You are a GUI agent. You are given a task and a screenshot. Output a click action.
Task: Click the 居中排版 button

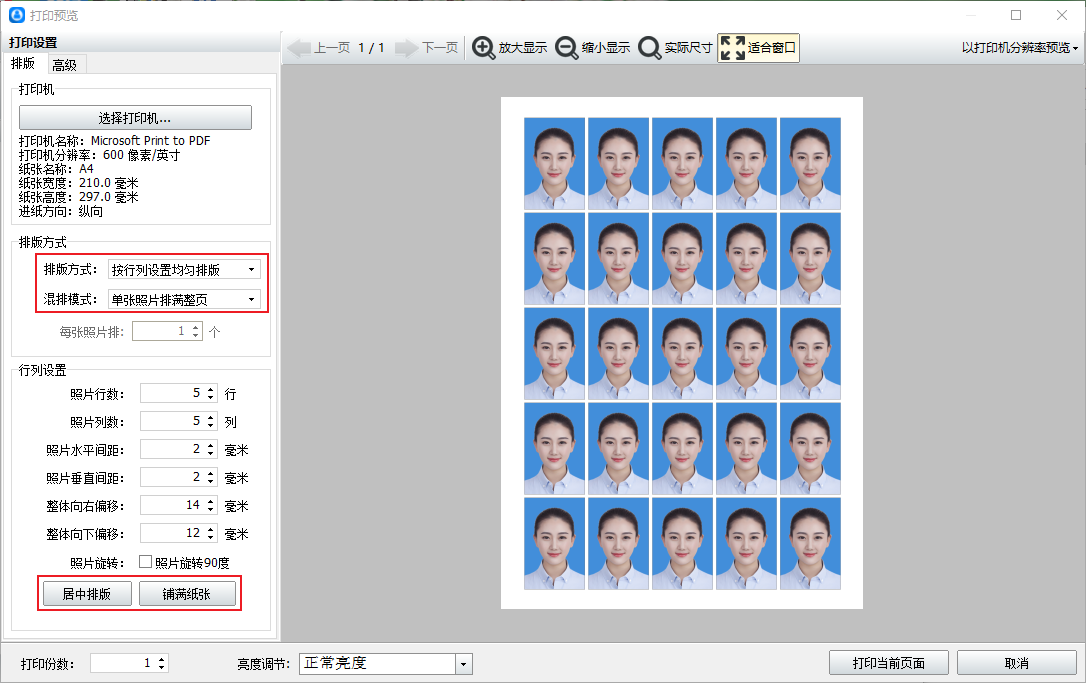(87, 594)
